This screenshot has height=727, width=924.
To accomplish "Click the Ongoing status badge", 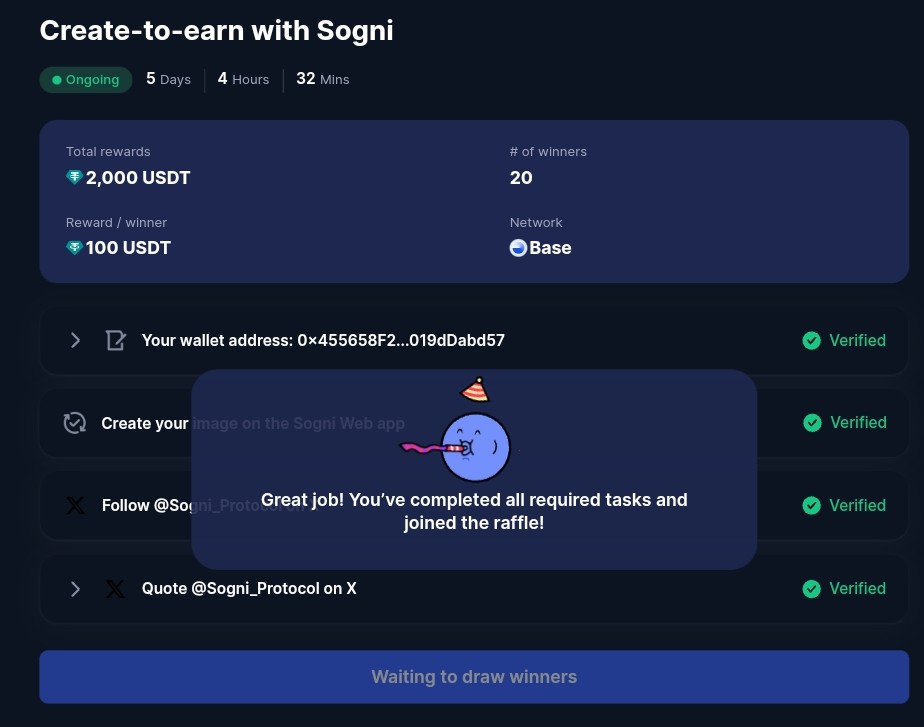I will (86, 80).
